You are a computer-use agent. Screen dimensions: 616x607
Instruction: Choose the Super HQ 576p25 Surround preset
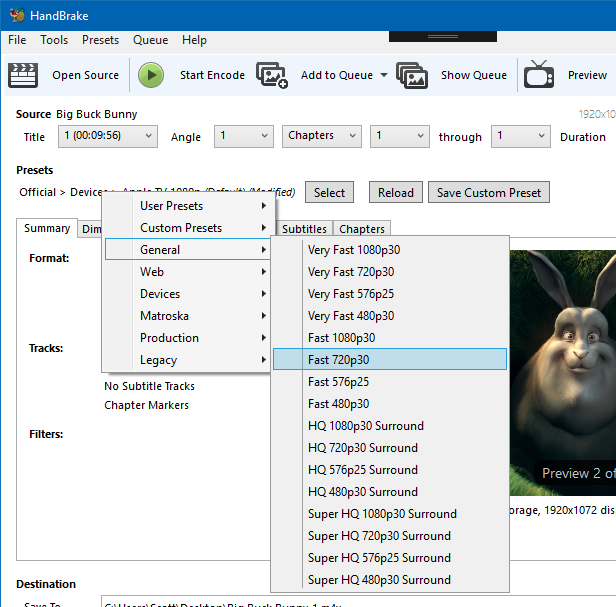click(x=390, y=558)
